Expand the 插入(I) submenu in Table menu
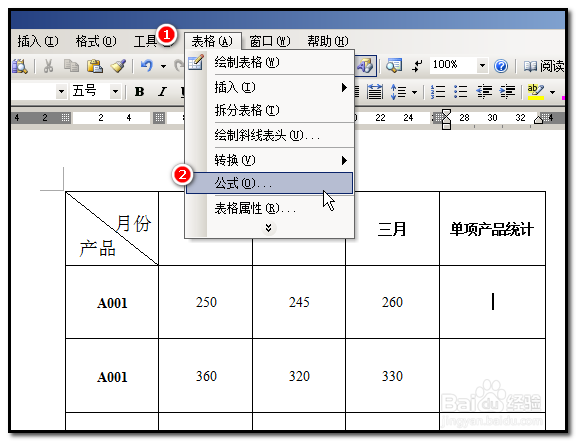576x441 pixels. 270,87
